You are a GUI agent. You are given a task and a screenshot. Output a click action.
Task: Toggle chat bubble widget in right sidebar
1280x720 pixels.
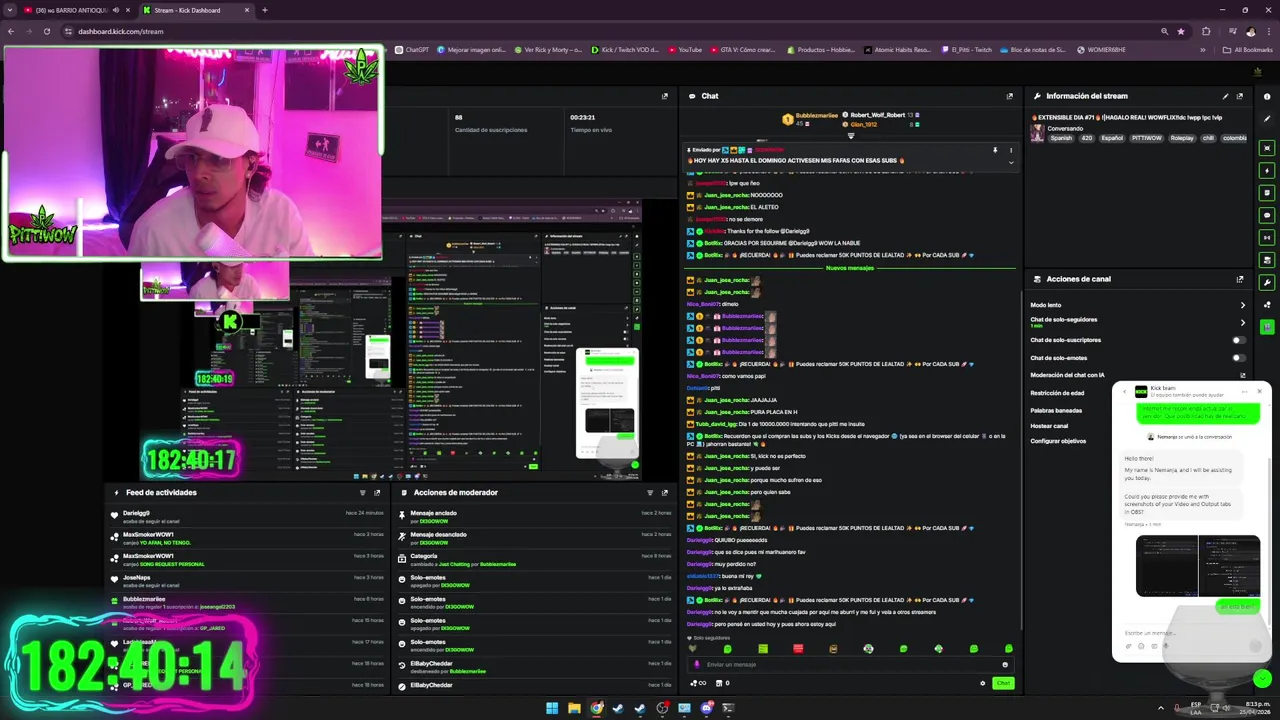(1268, 215)
